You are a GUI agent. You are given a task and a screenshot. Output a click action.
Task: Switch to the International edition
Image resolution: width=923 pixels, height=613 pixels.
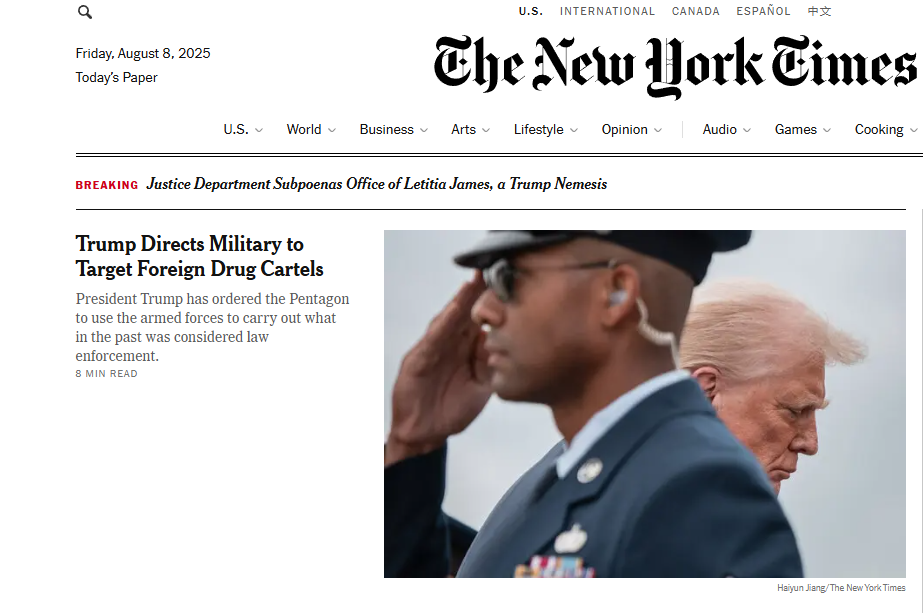pos(607,11)
